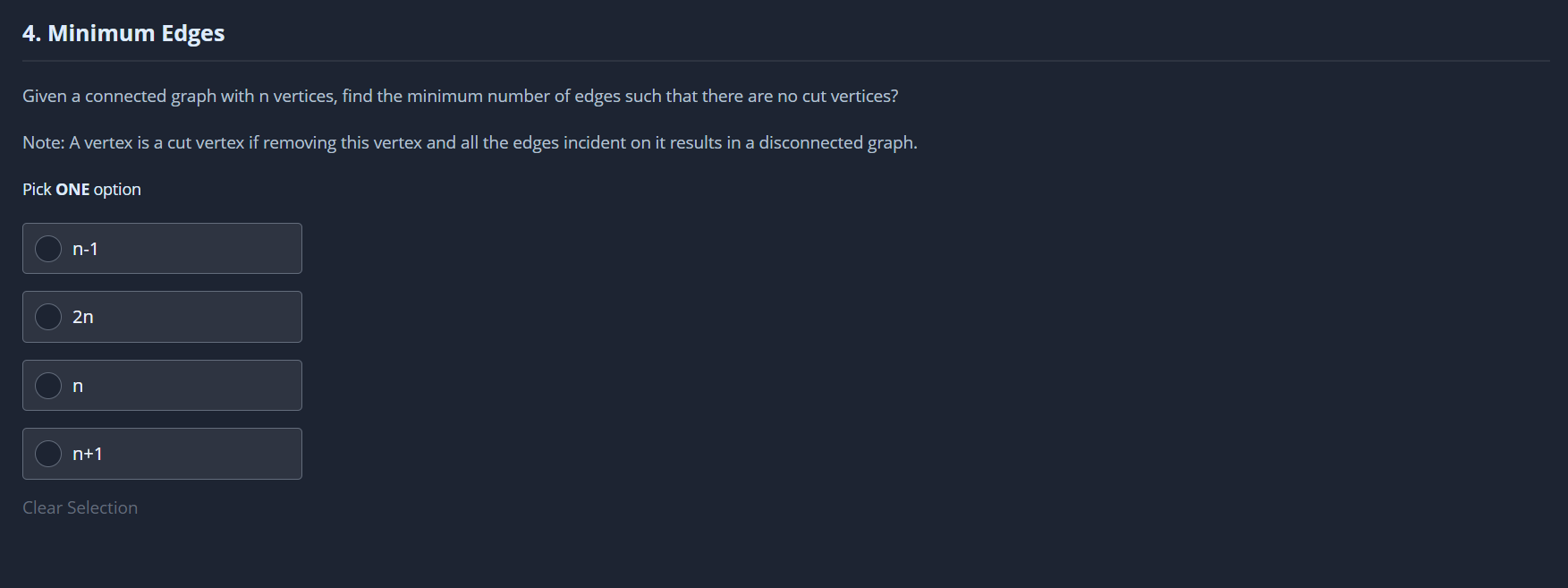Screen dimensions: 1568x588
Task: Click the n-1 answer label text
Action: 85,249
